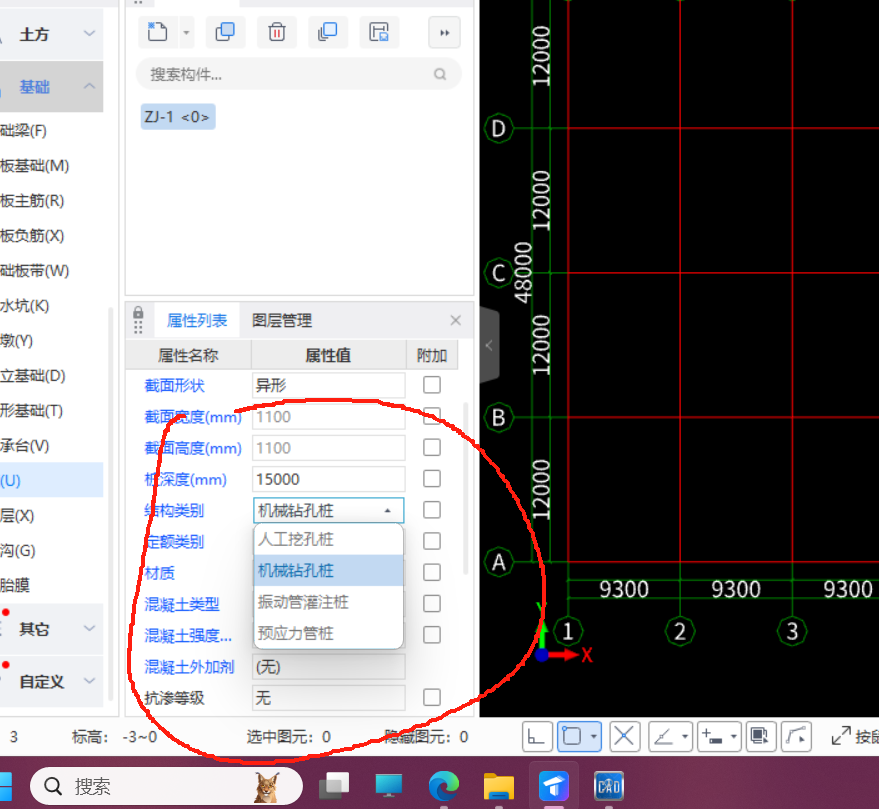Check the 结构类别 additional checkbox
Screen dimensions: 879x809
click(x=432, y=510)
